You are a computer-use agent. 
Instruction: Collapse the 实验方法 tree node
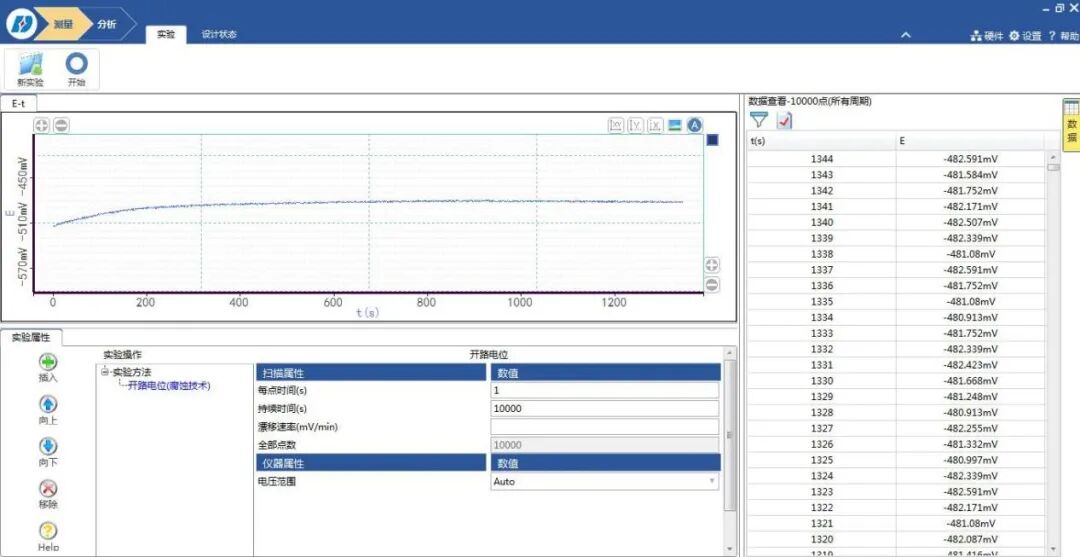pyautogui.click(x=105, y=372)
